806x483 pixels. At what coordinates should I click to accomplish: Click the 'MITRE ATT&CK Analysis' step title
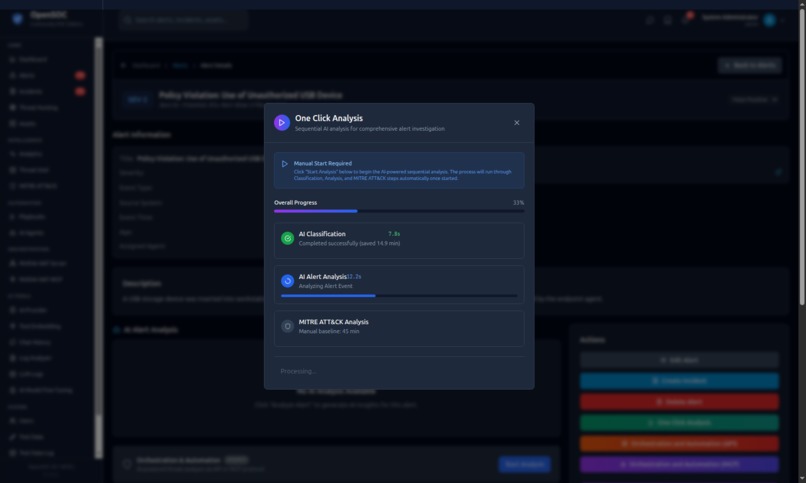333,322
